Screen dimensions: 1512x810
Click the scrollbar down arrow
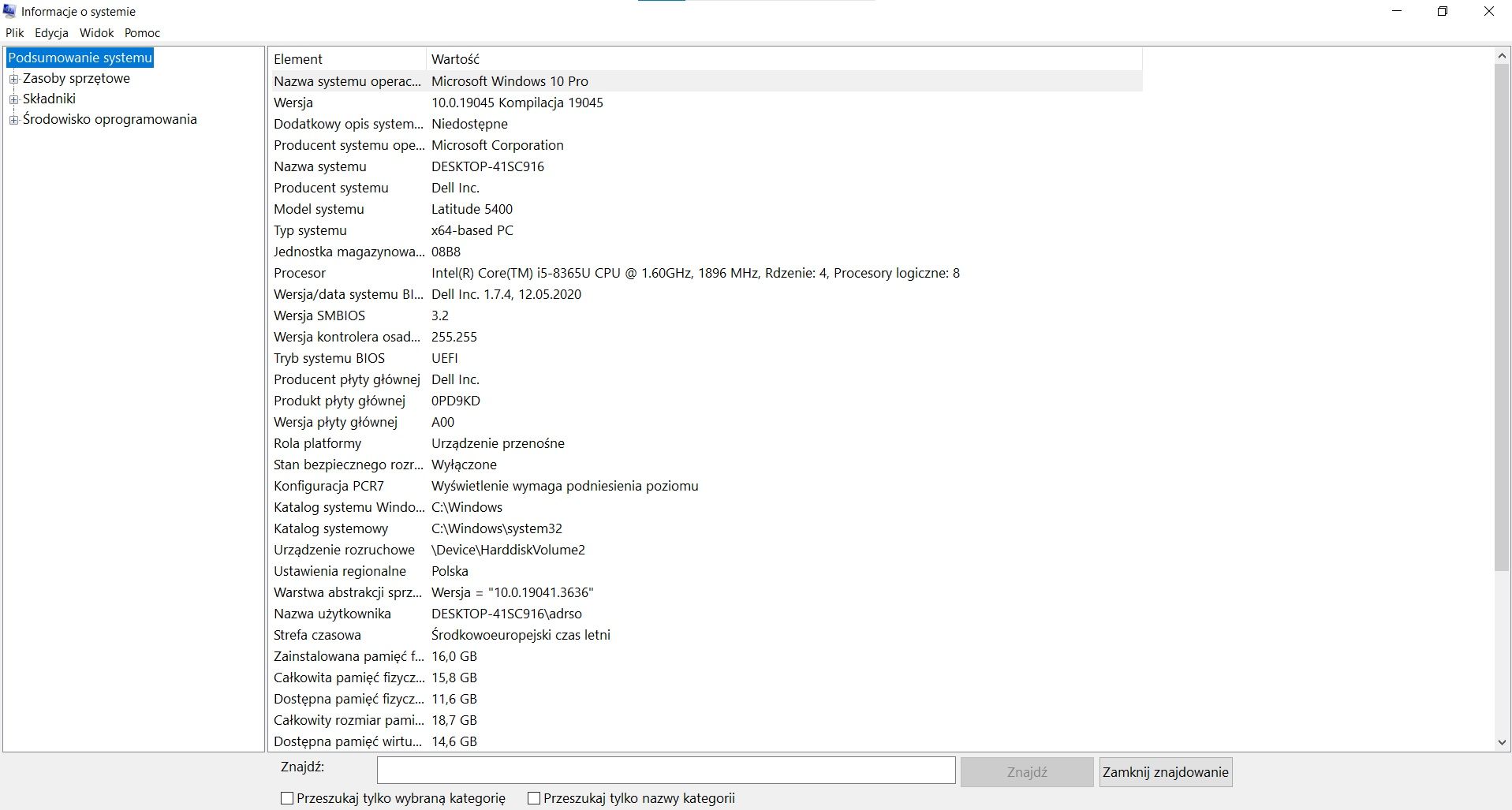(x=1502, y=742)
